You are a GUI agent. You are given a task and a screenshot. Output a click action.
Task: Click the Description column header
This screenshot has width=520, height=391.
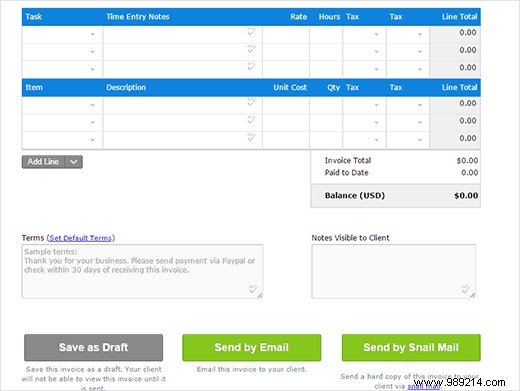click(x=126, y=87)
